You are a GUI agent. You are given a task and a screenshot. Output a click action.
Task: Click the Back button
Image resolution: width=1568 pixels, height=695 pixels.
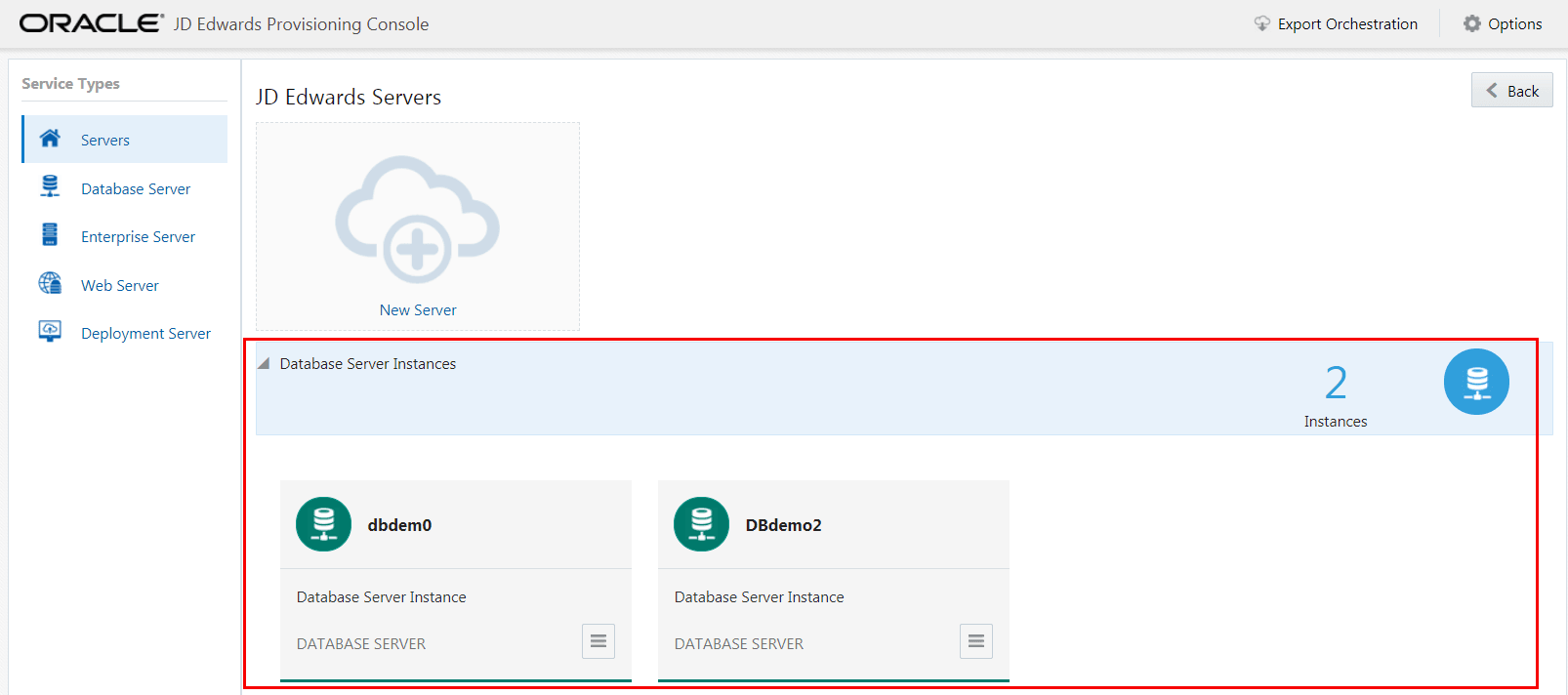tap(1511, 91)
